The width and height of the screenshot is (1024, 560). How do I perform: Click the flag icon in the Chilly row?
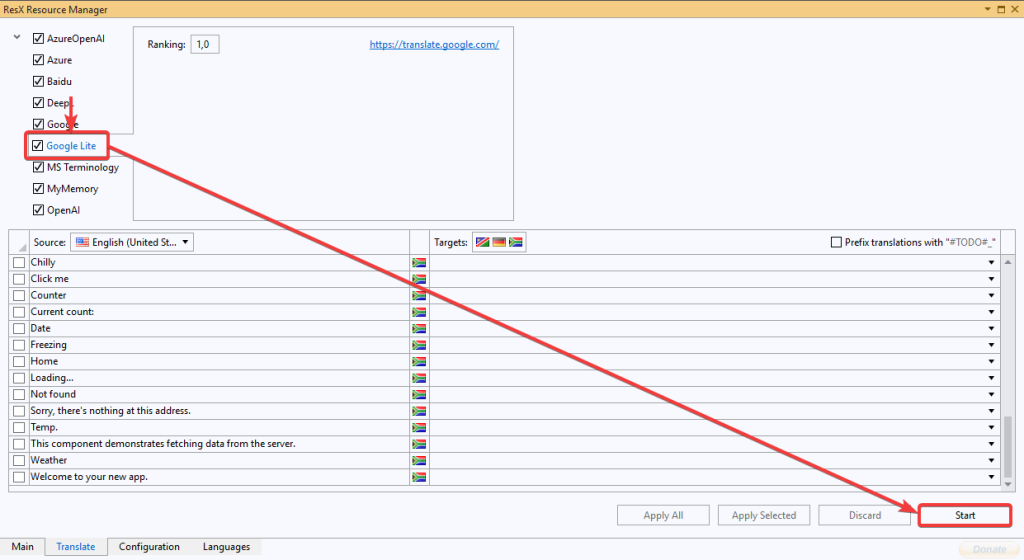pyautogui.click(x=419, y=262)
